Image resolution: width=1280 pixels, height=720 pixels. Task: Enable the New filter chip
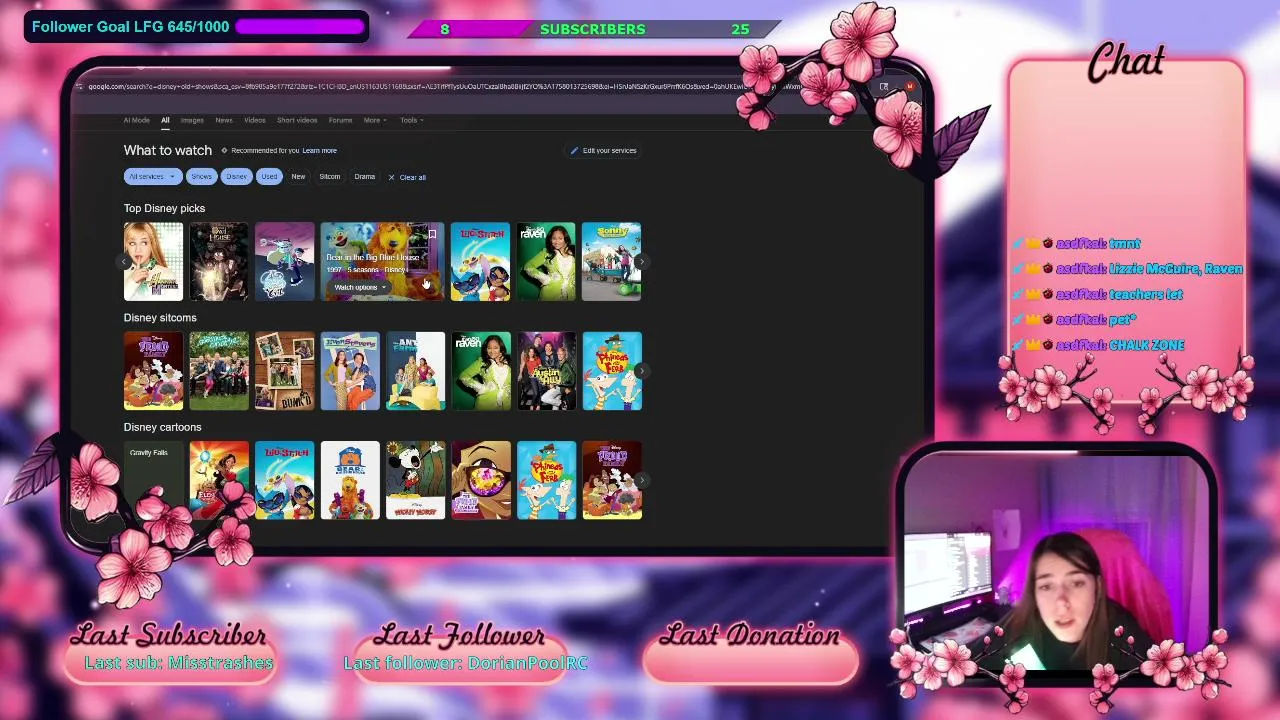[x=298, y=177]
